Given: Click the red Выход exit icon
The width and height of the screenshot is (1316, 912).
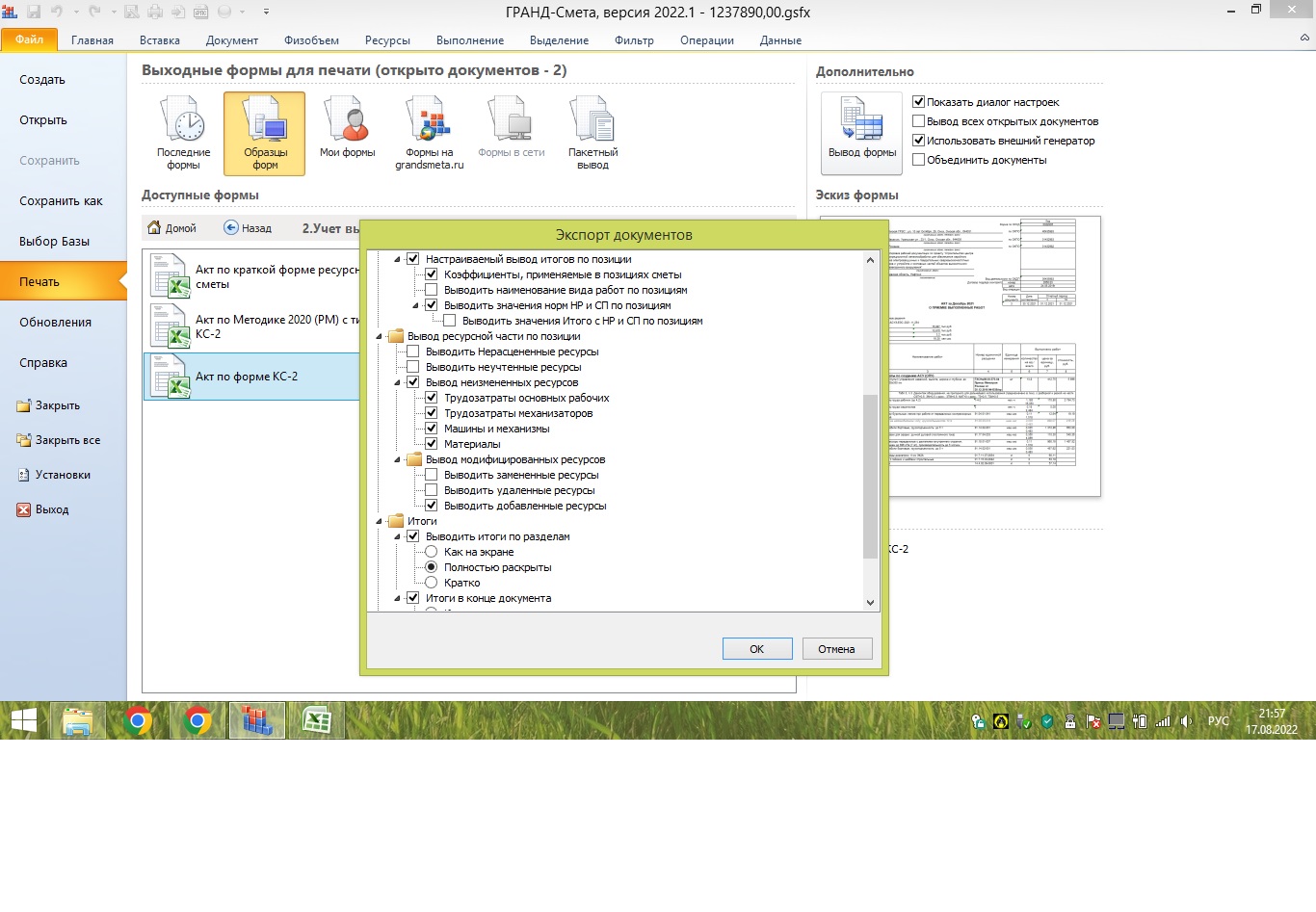Looking at the screenshot, I should click(x=24, y=509).
